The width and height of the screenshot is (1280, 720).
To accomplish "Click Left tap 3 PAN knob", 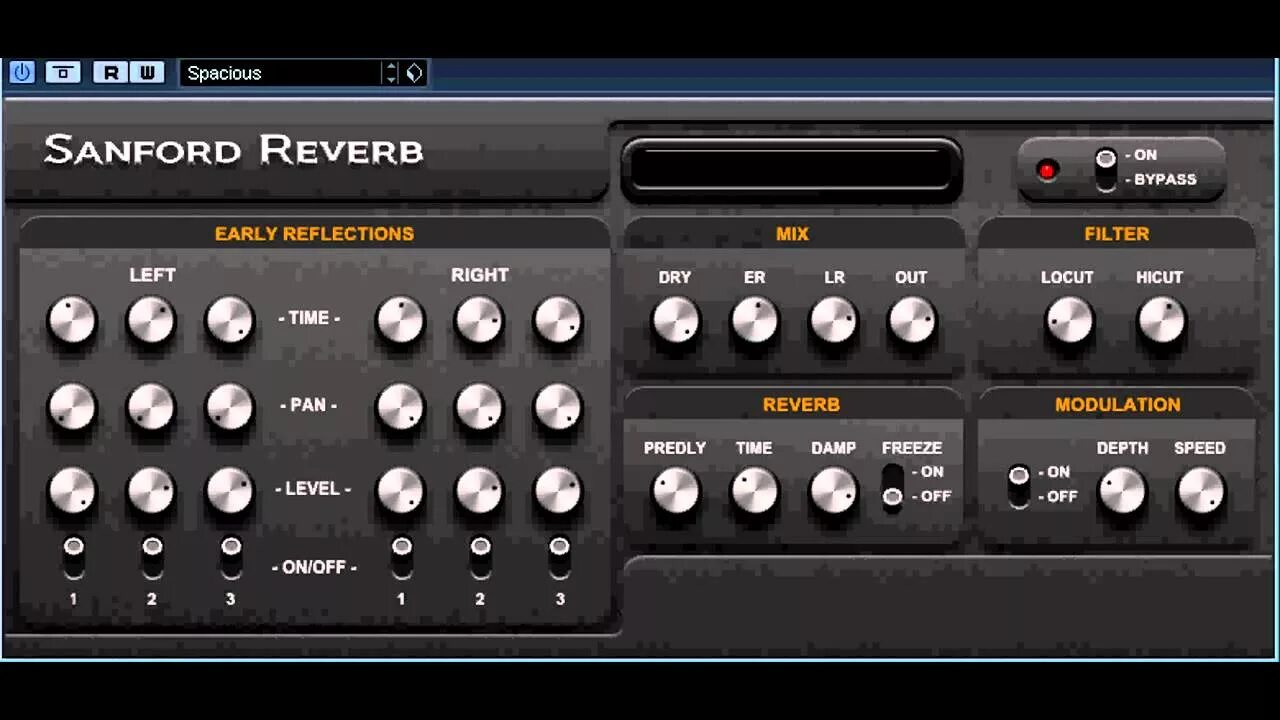I will pos(230,407).
